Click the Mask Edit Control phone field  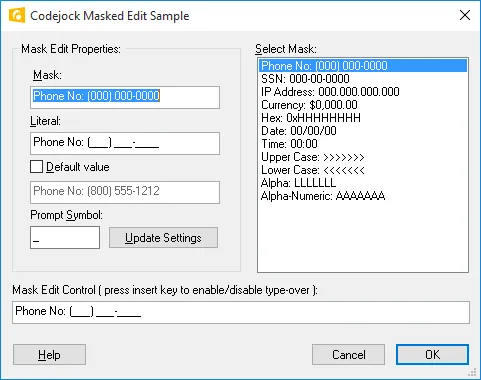click(241, 312)
